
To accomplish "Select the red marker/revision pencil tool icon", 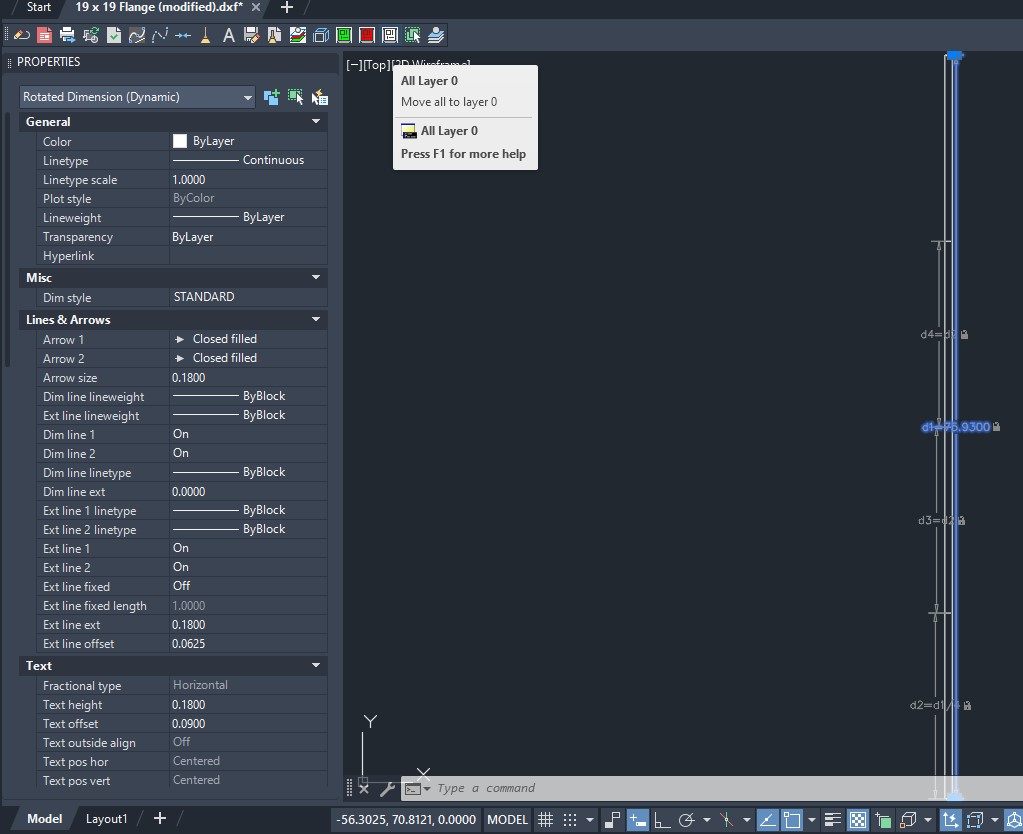I will pos(20,34).
